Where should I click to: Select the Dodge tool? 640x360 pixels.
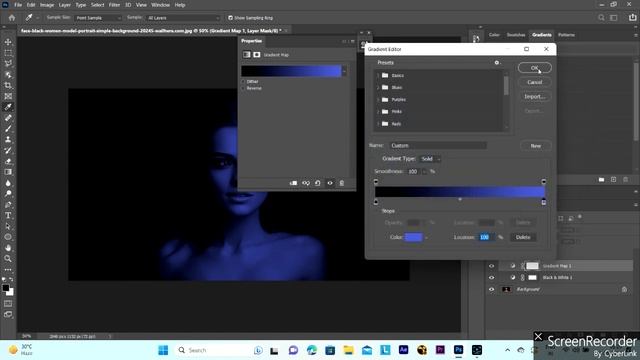tap(8, 193)
